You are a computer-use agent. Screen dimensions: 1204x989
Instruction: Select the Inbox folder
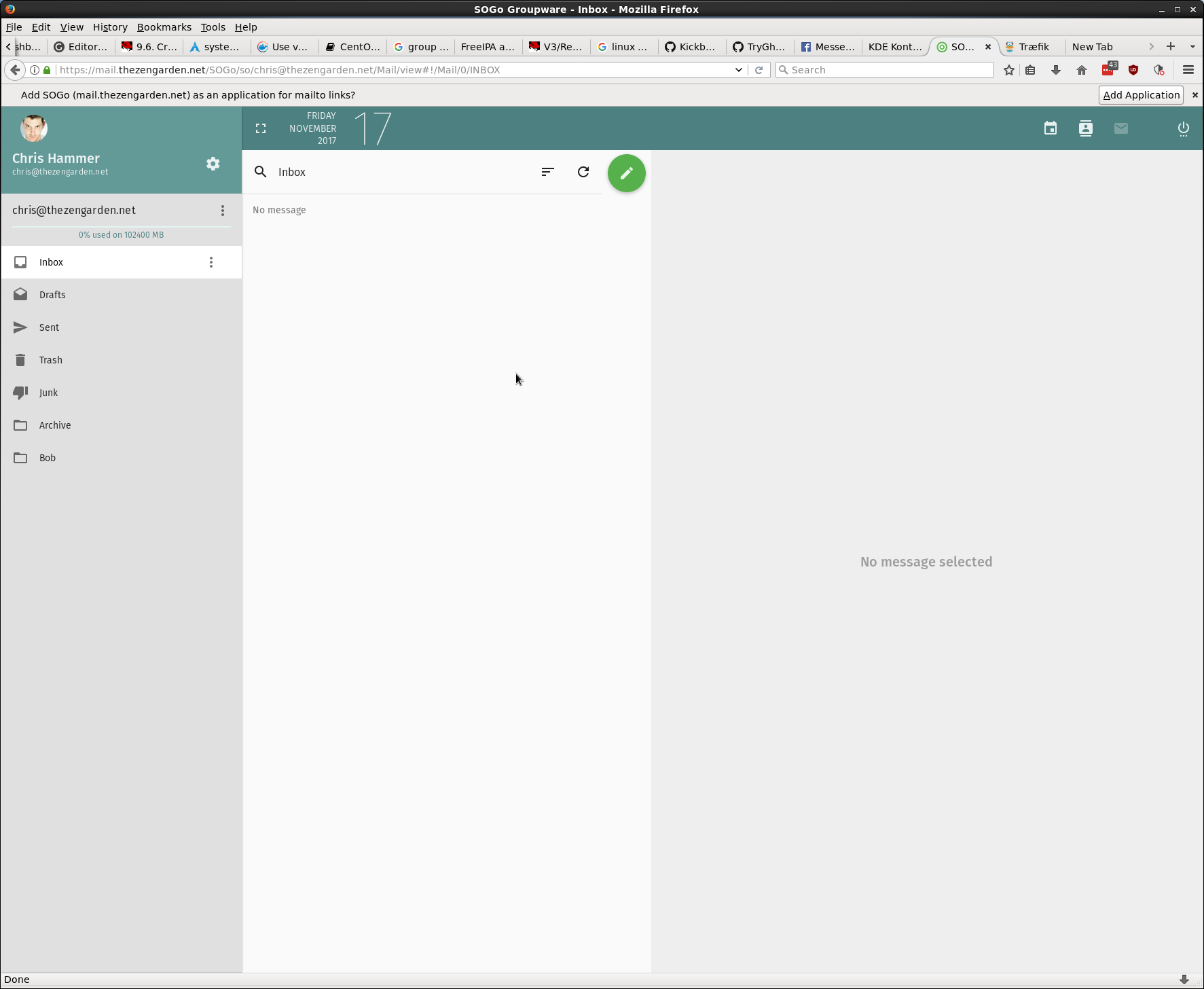[121, 262]
